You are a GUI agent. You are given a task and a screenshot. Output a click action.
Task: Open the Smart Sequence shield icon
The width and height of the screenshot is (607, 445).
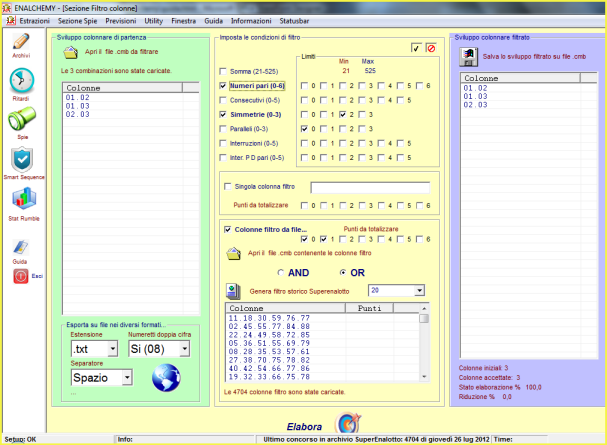click(x=22, y=159)
